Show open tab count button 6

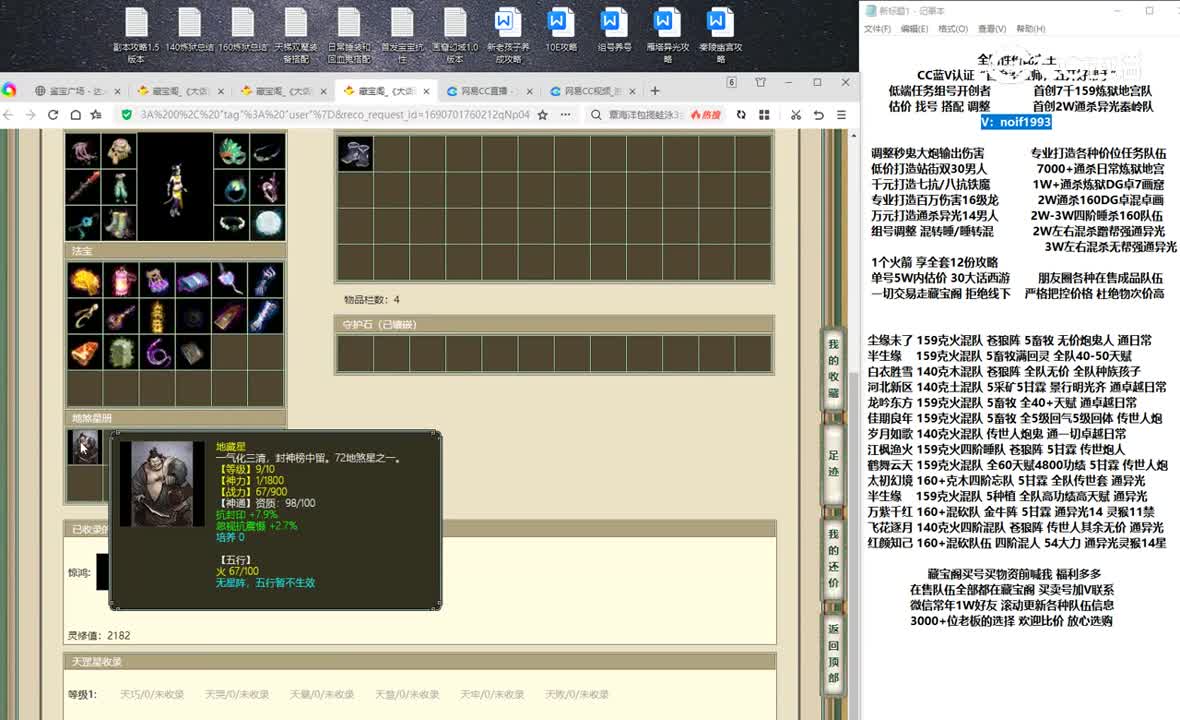731,82
